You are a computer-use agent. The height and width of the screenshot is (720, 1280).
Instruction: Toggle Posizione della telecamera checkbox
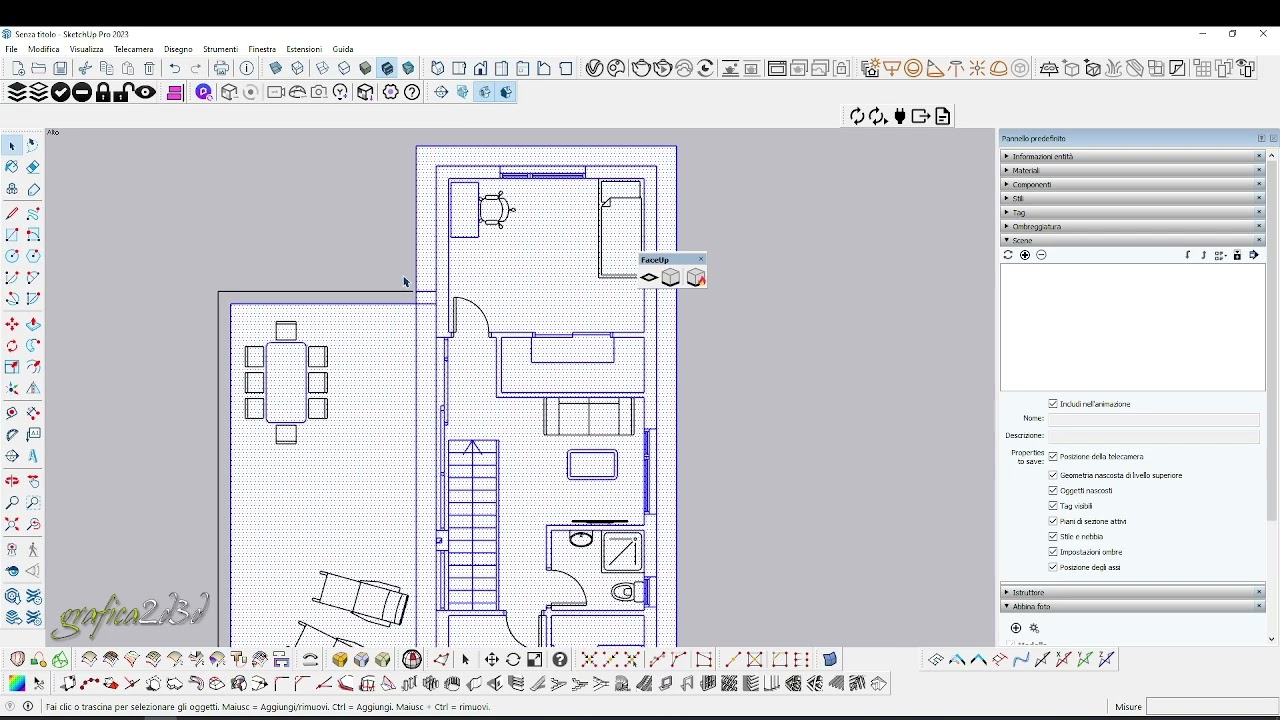1053,456
